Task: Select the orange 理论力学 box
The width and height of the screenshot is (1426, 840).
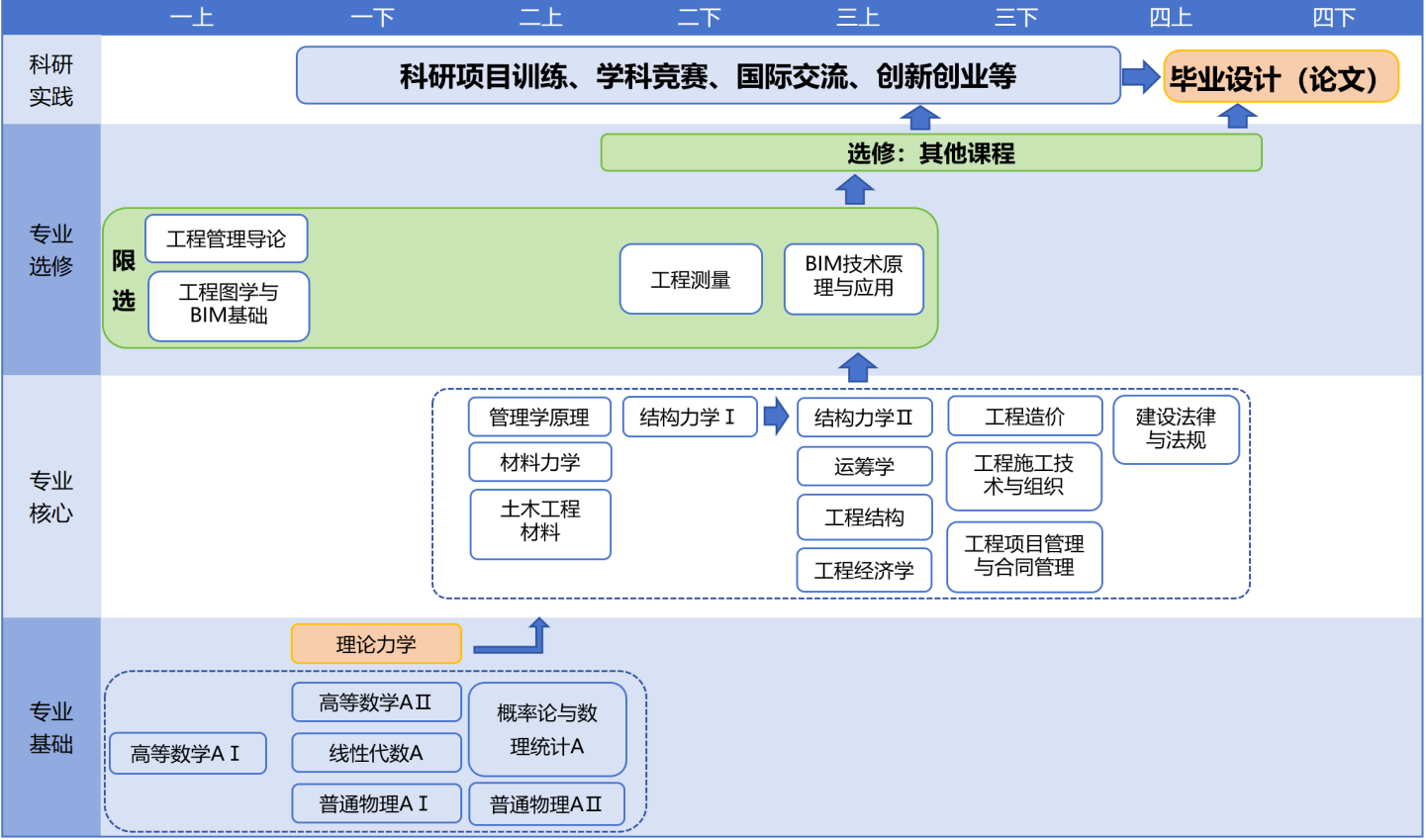Action: [376, 644]
